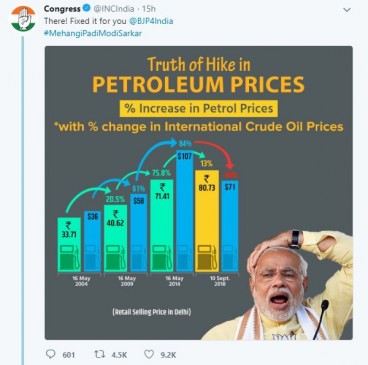Screen dimensions: 368x365
Task: Open the #MehangiPadiModiSarkar hashtag
Action: pos(93,33)
